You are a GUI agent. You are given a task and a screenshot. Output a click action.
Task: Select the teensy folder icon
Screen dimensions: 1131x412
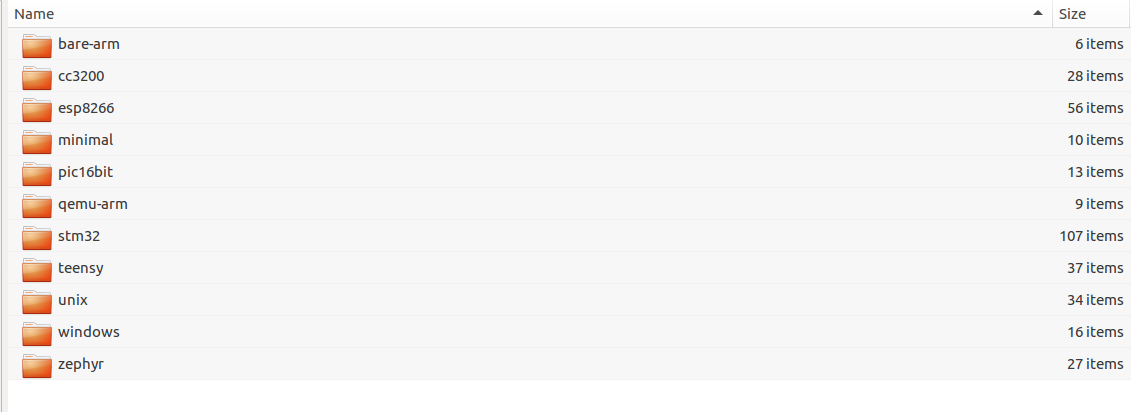coord(36,269)
